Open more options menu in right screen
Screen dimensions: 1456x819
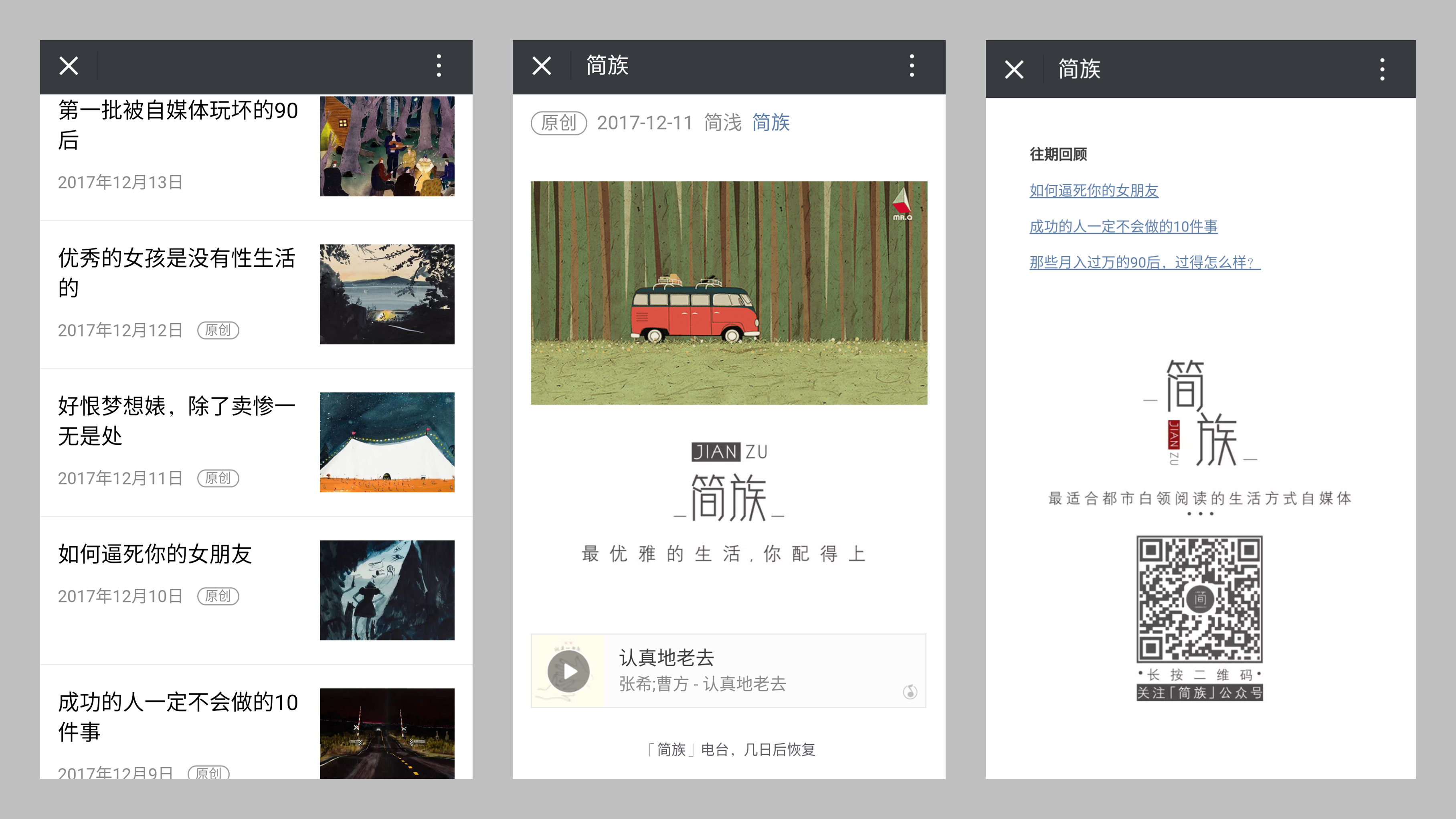tap(1383, 69)
